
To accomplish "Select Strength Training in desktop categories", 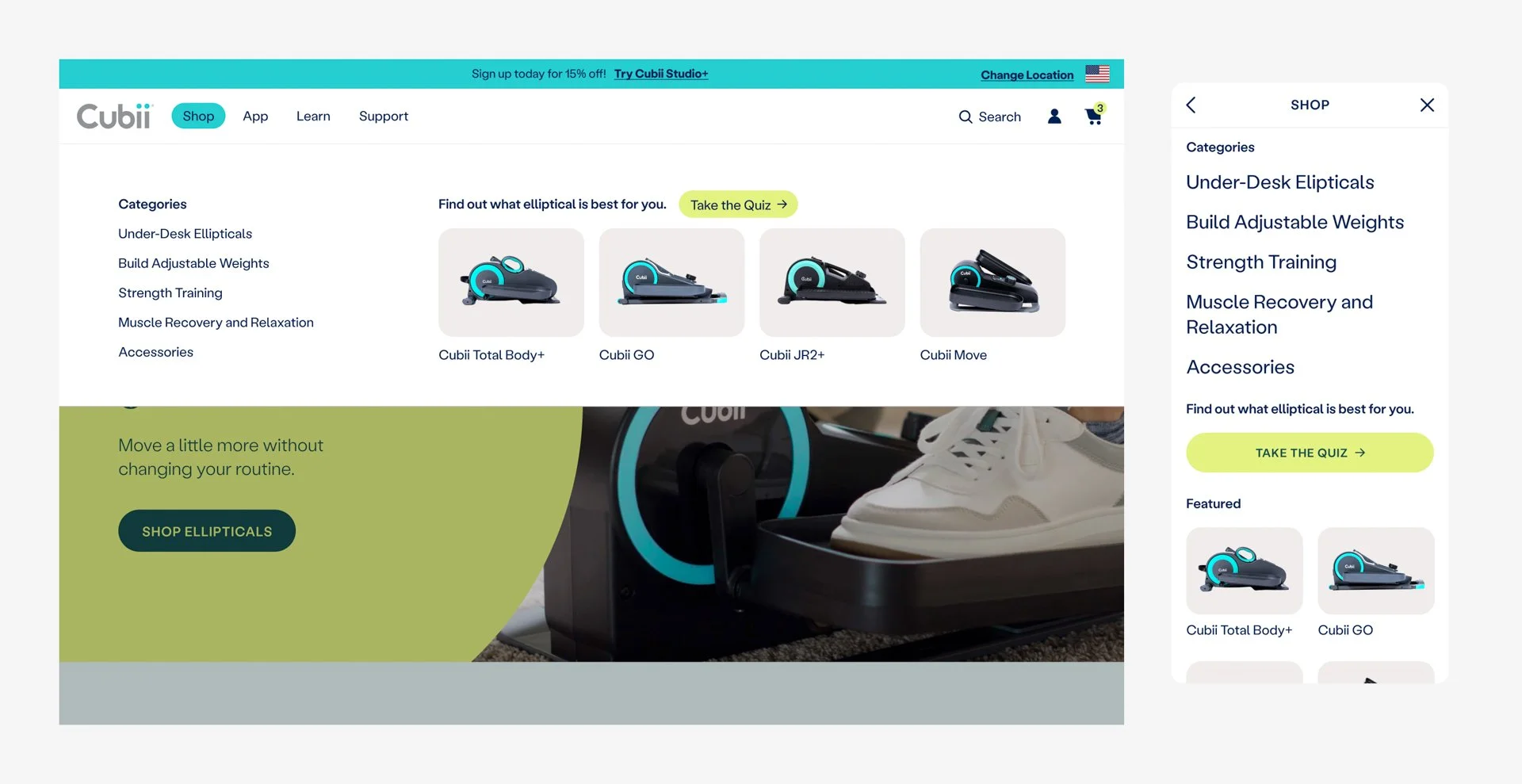I will 170,293.
